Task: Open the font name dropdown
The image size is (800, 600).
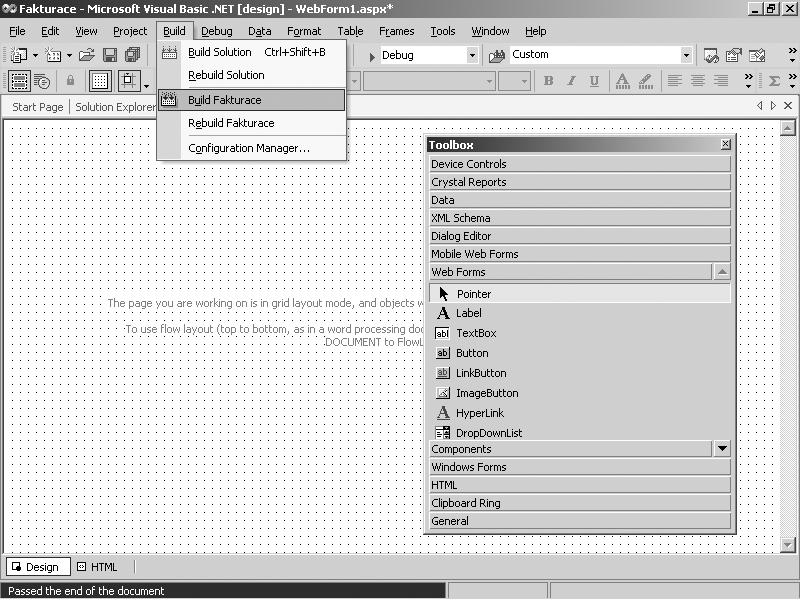Action: [x=489, y=81]
